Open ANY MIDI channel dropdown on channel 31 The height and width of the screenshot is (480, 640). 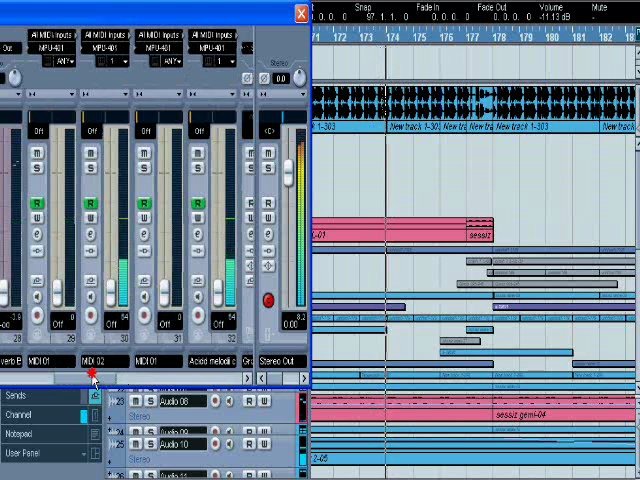tap(172, 62)
